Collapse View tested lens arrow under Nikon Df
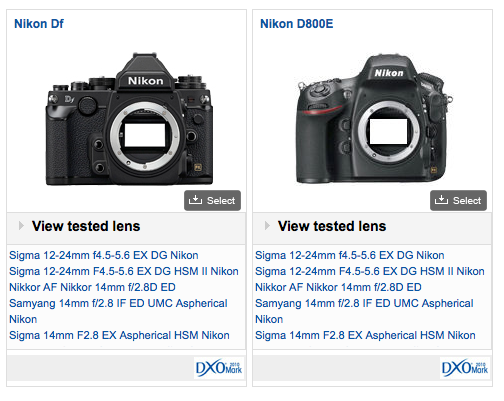The image size is (504, 401). tap(21, 226)
